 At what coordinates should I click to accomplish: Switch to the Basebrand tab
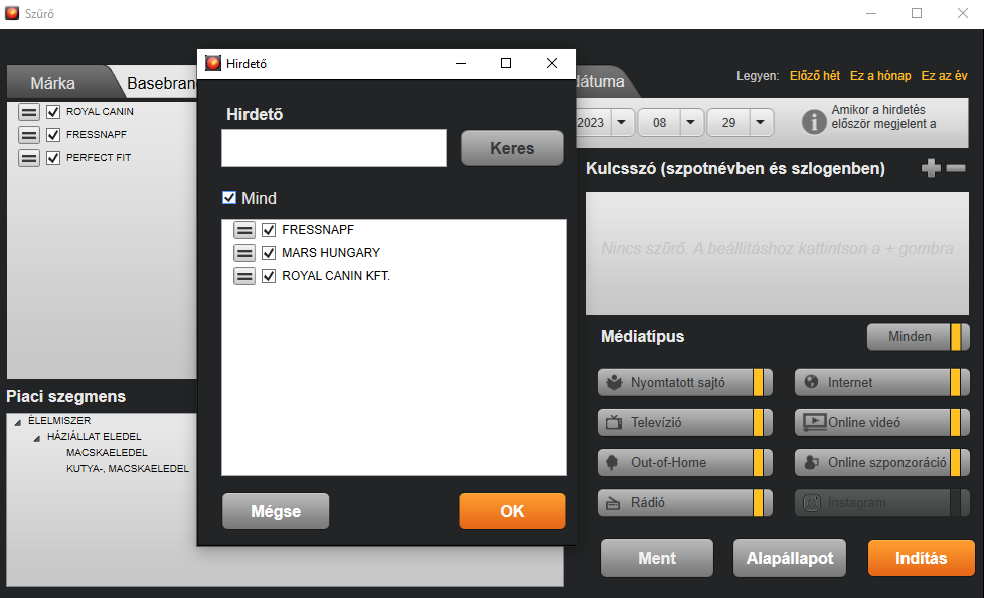[161, 83]
